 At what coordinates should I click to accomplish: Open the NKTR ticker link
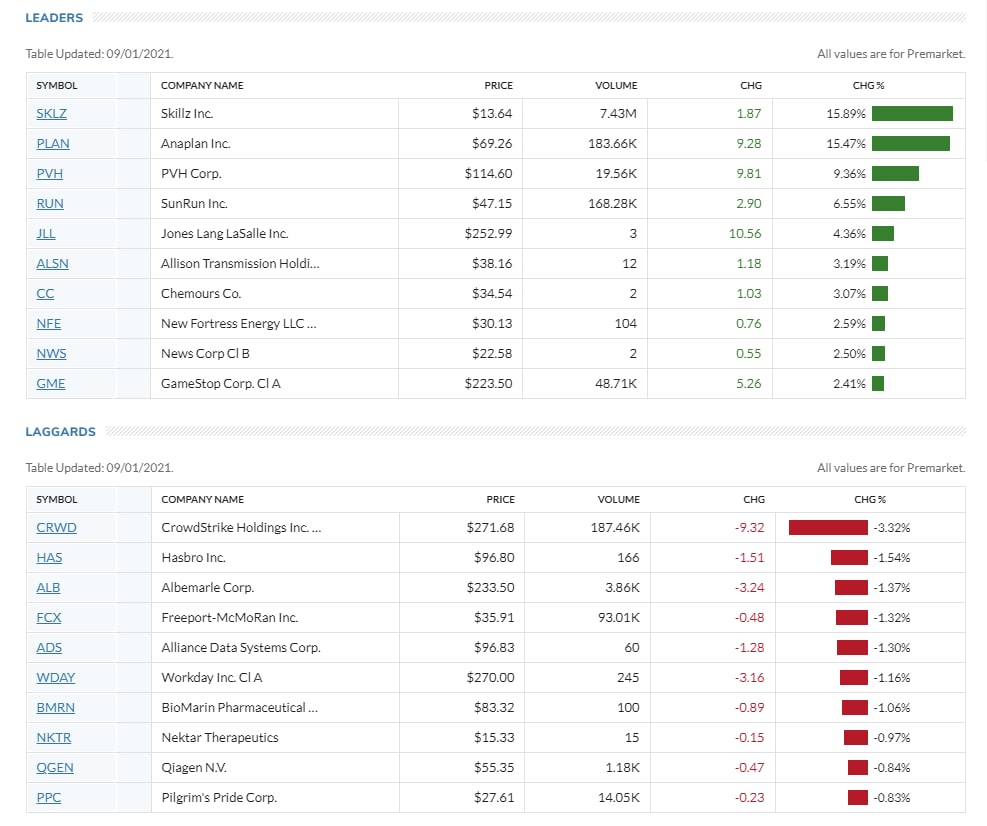pyautogui.click(x=54, y=738)
